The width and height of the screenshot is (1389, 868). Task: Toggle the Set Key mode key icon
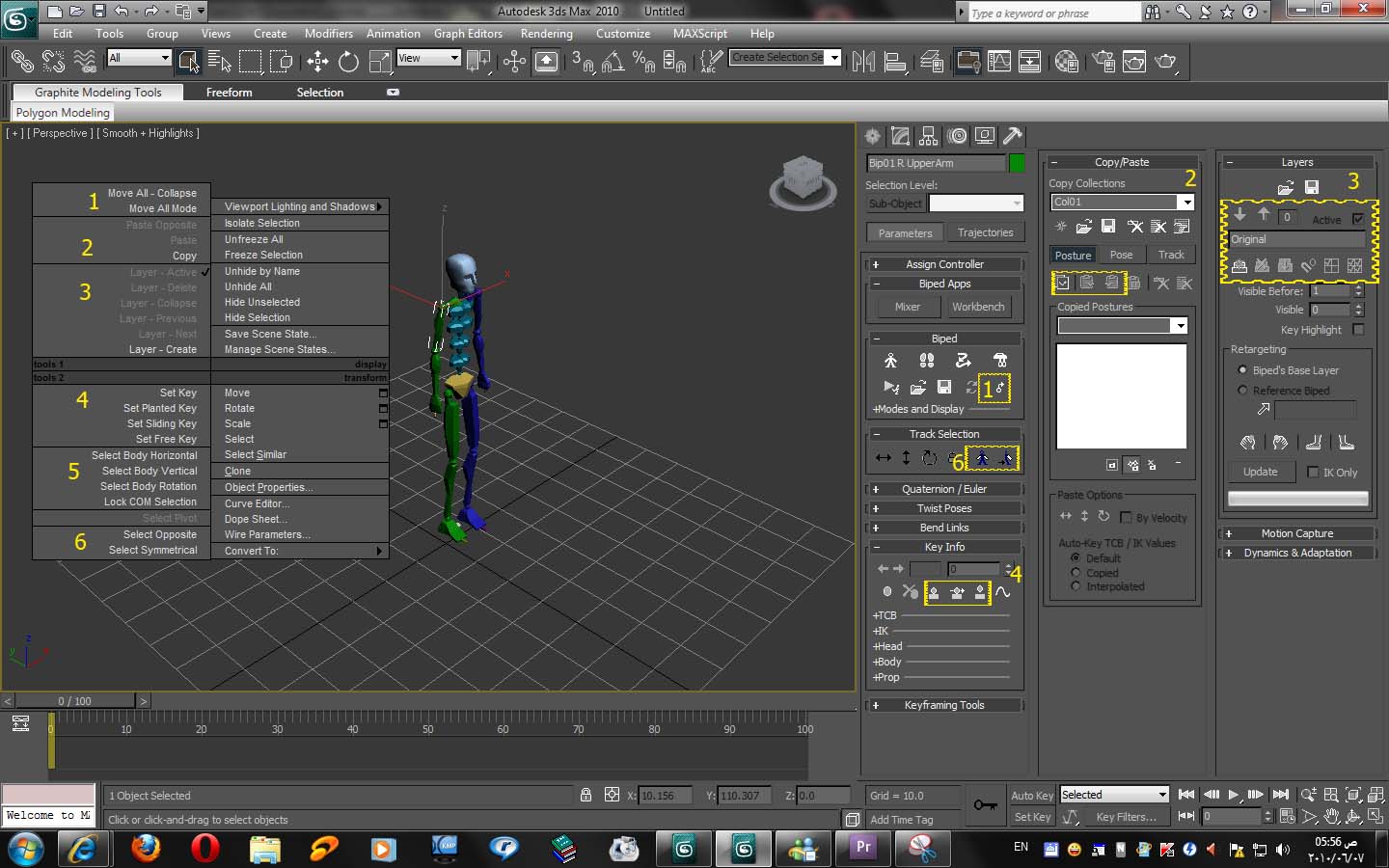click(x=985, y=805)
